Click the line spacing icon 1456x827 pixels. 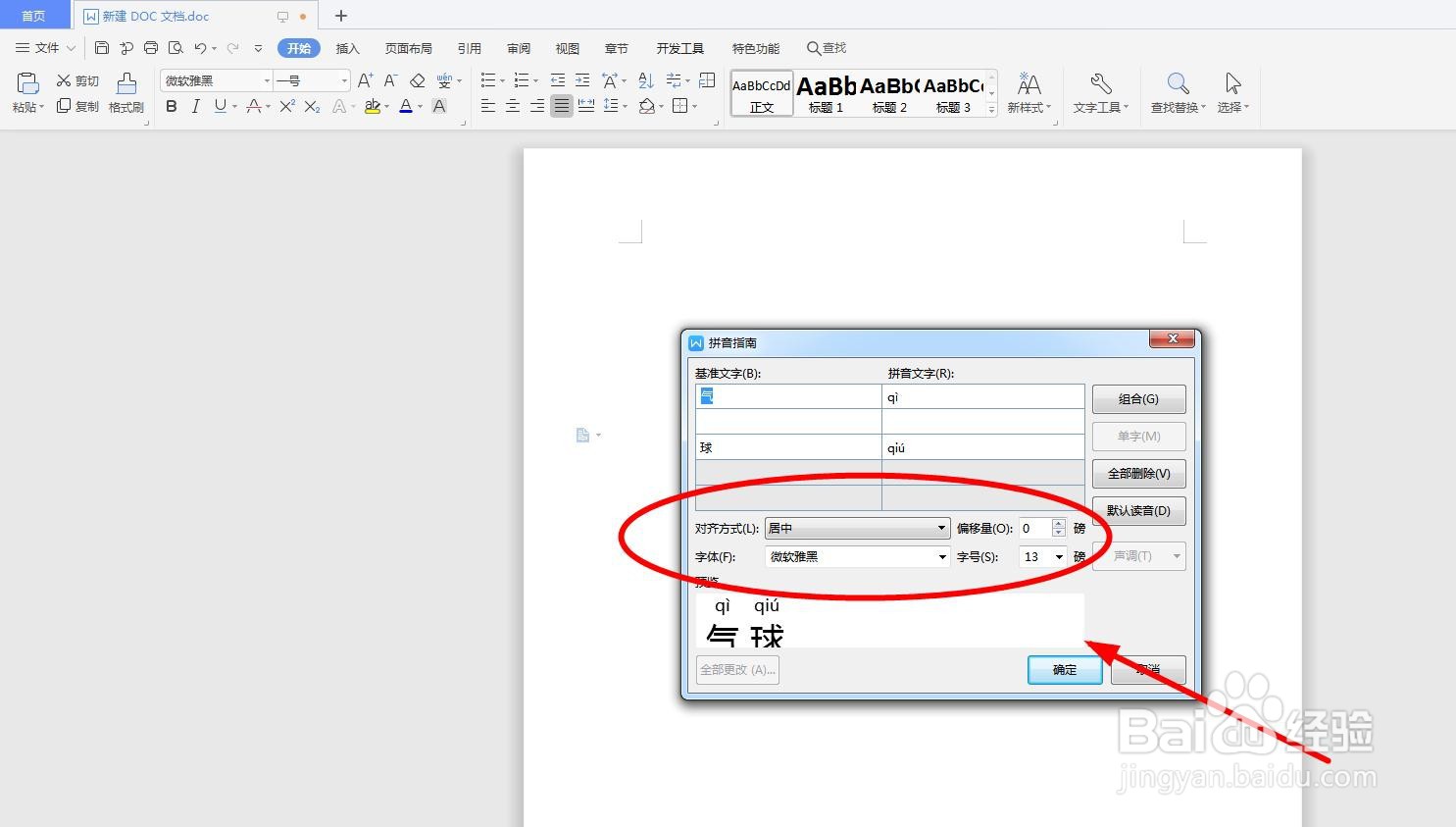tap(611, 106)
